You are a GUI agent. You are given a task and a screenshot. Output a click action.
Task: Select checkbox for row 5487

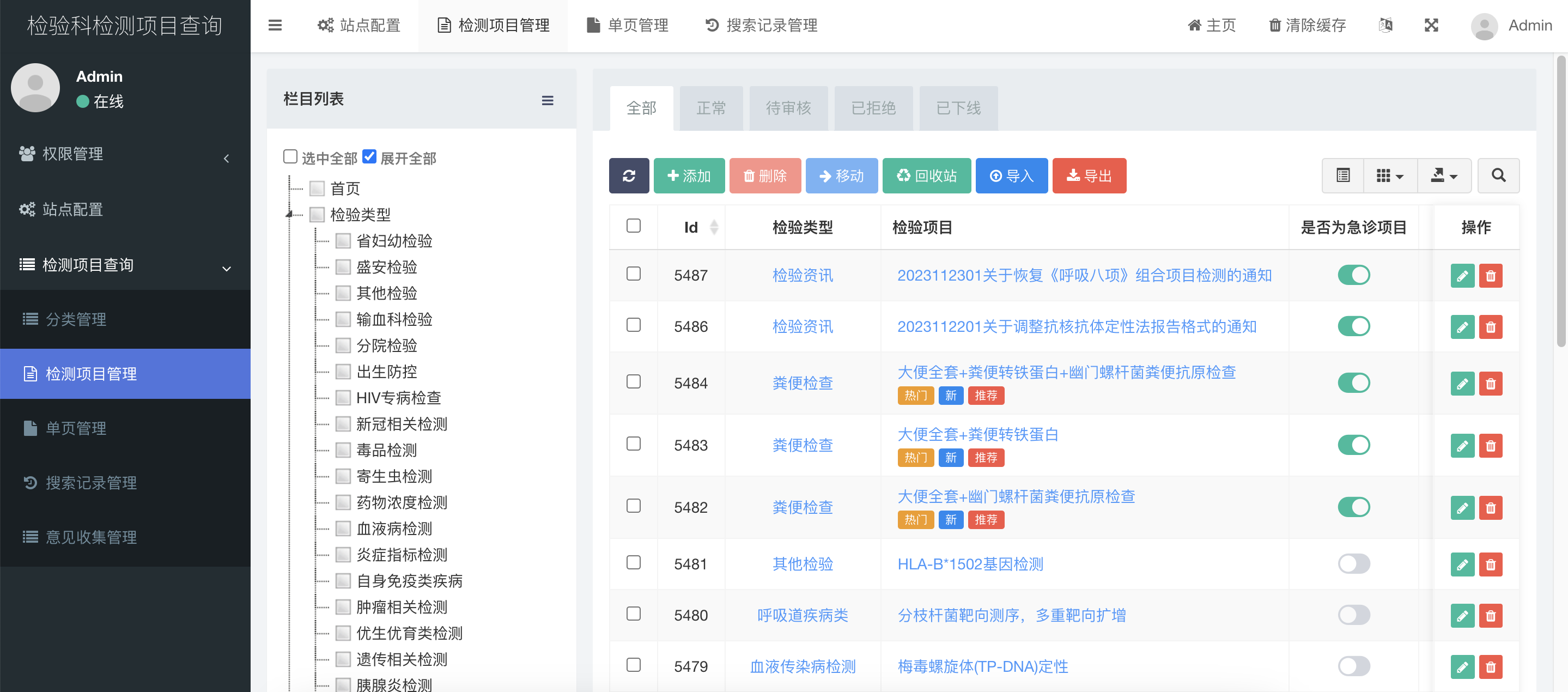tap(633, 274)
